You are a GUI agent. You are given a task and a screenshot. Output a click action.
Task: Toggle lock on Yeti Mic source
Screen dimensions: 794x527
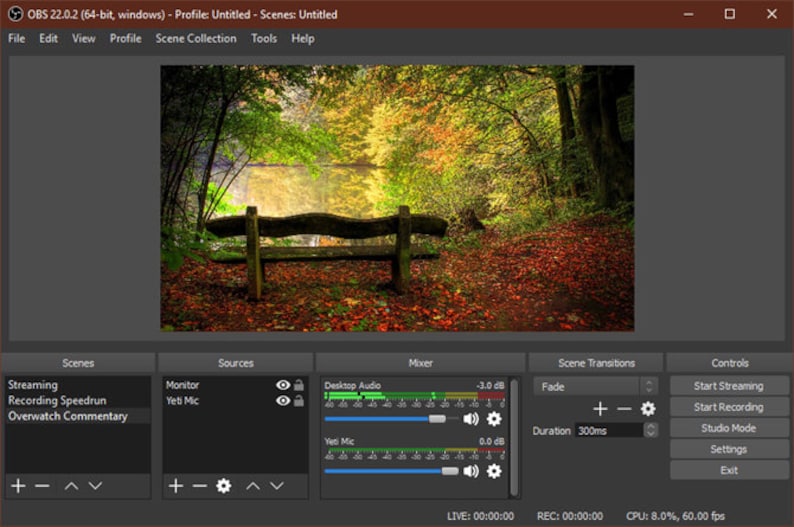[x=299, y=401]
